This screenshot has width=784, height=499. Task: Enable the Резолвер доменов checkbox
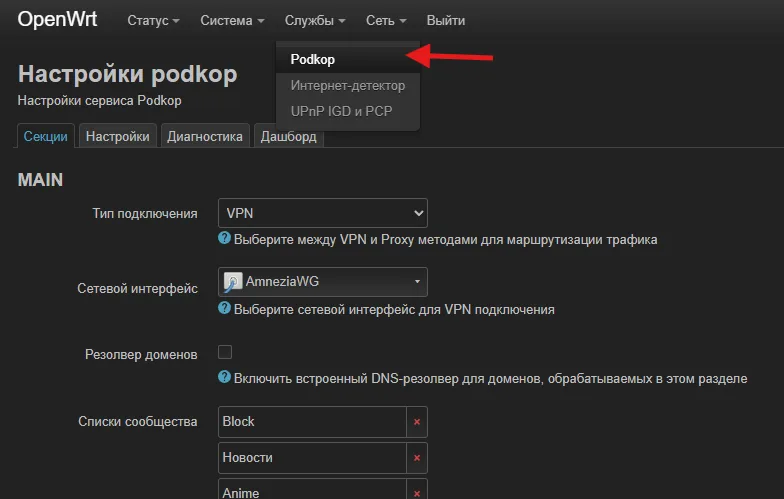click(225, 352)
